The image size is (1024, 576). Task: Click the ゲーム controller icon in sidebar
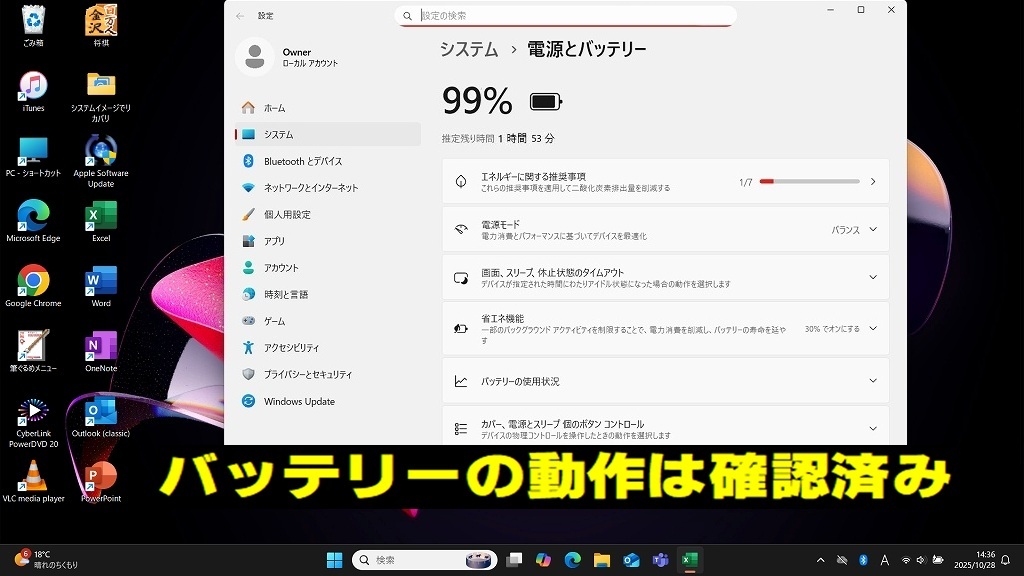248,320
